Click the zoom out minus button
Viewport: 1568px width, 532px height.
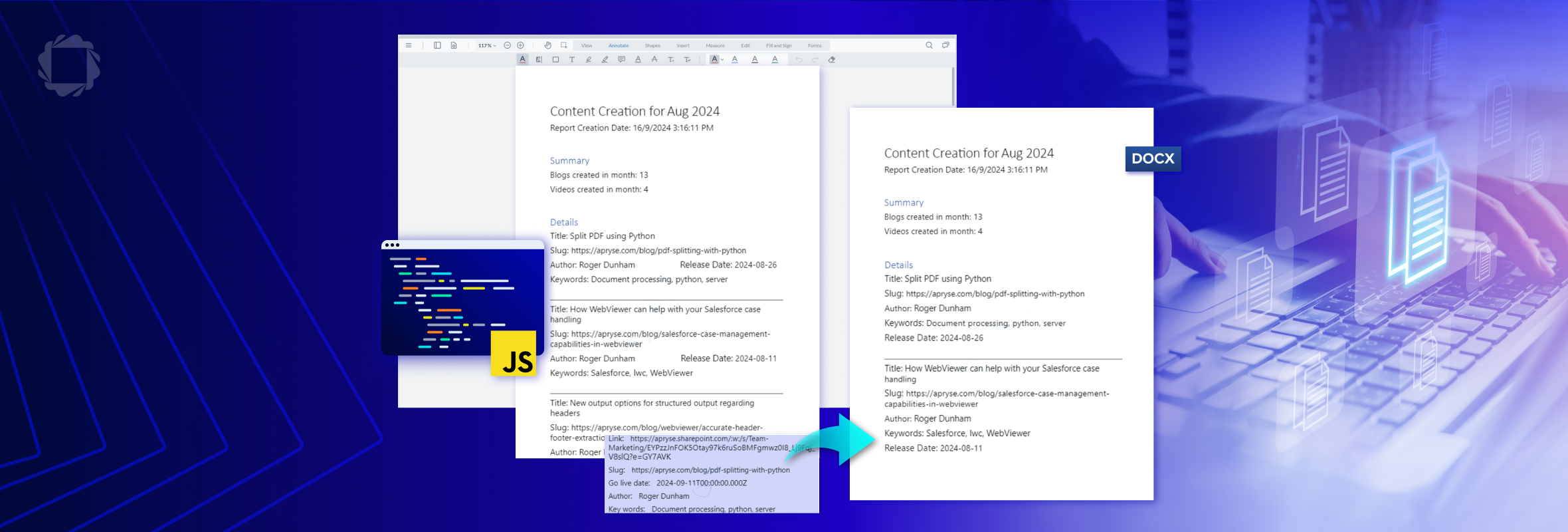[x=507, y=45]
